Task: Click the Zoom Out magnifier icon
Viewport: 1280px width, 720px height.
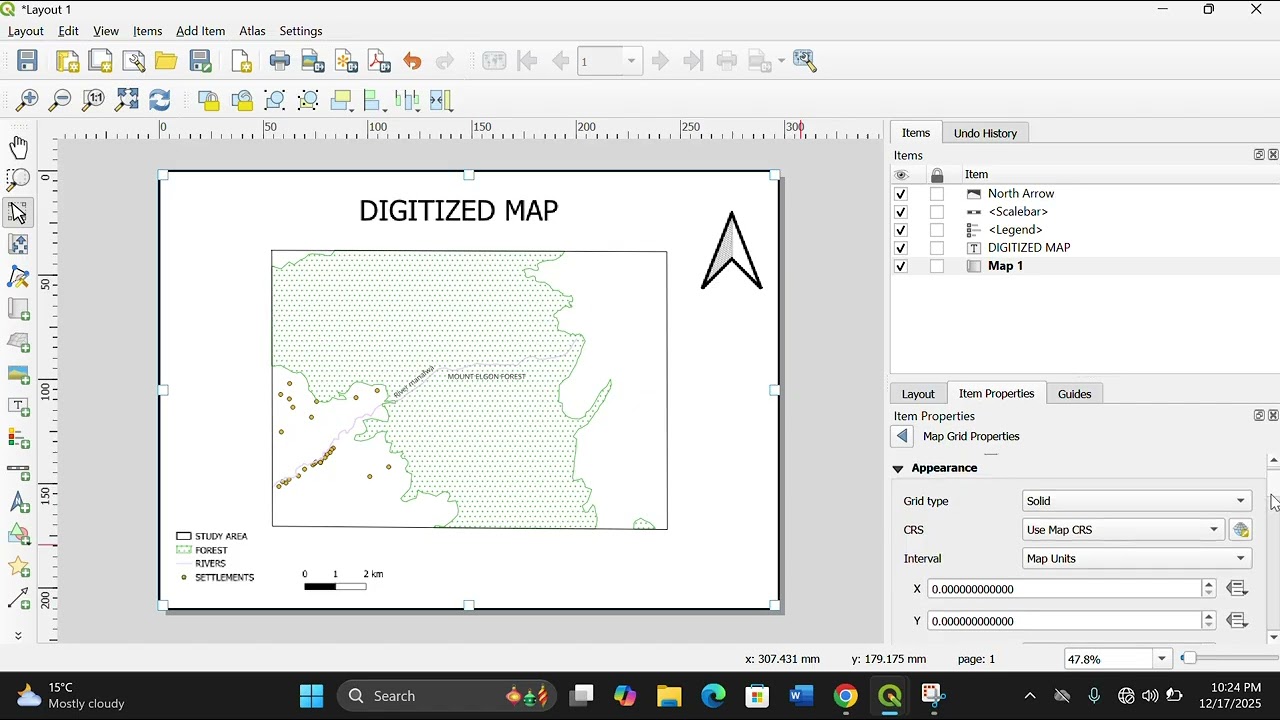Action: tap(60, 100)
